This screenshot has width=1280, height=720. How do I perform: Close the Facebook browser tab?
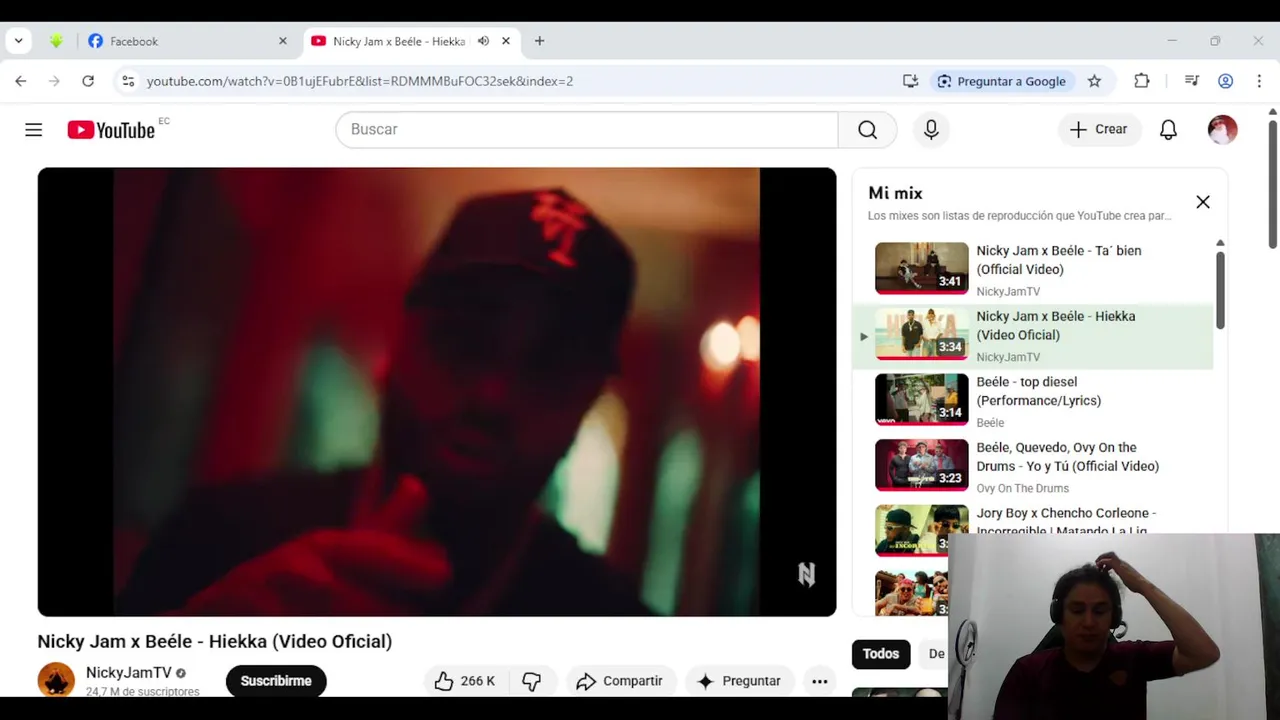pyautogui.click(x=283, y=41)
